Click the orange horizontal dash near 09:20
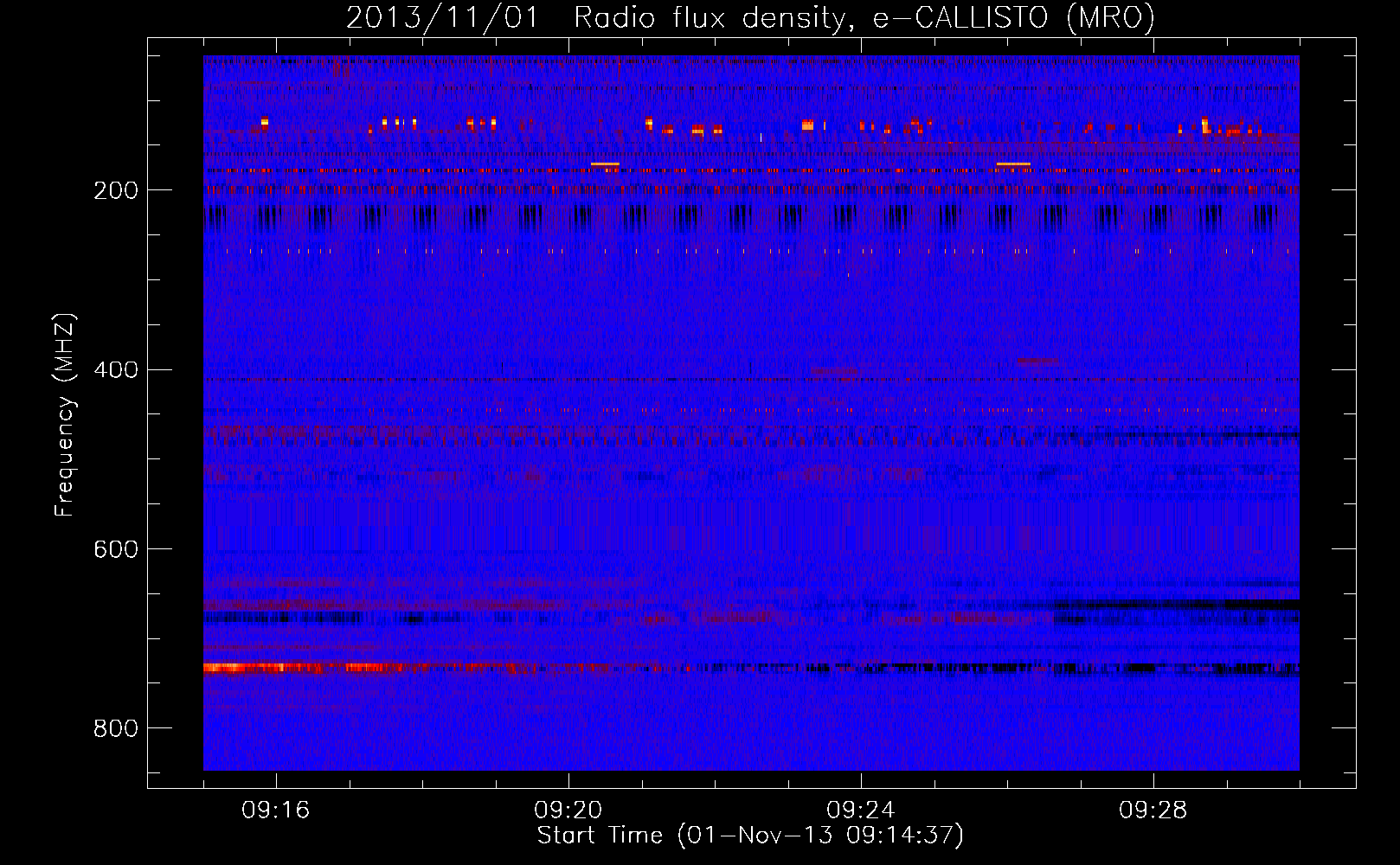 coord(605,163)
